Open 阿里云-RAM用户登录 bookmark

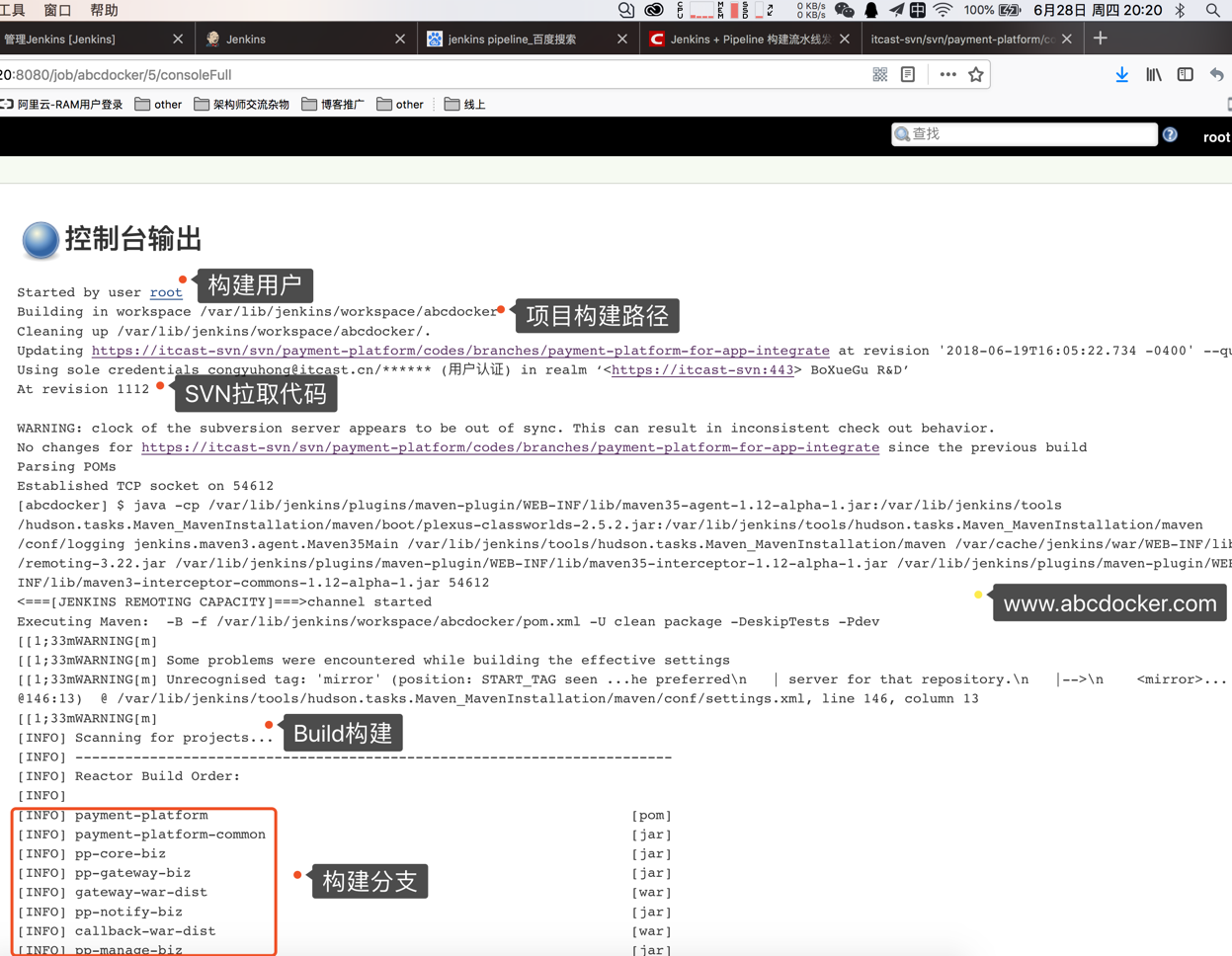[61, 105]
